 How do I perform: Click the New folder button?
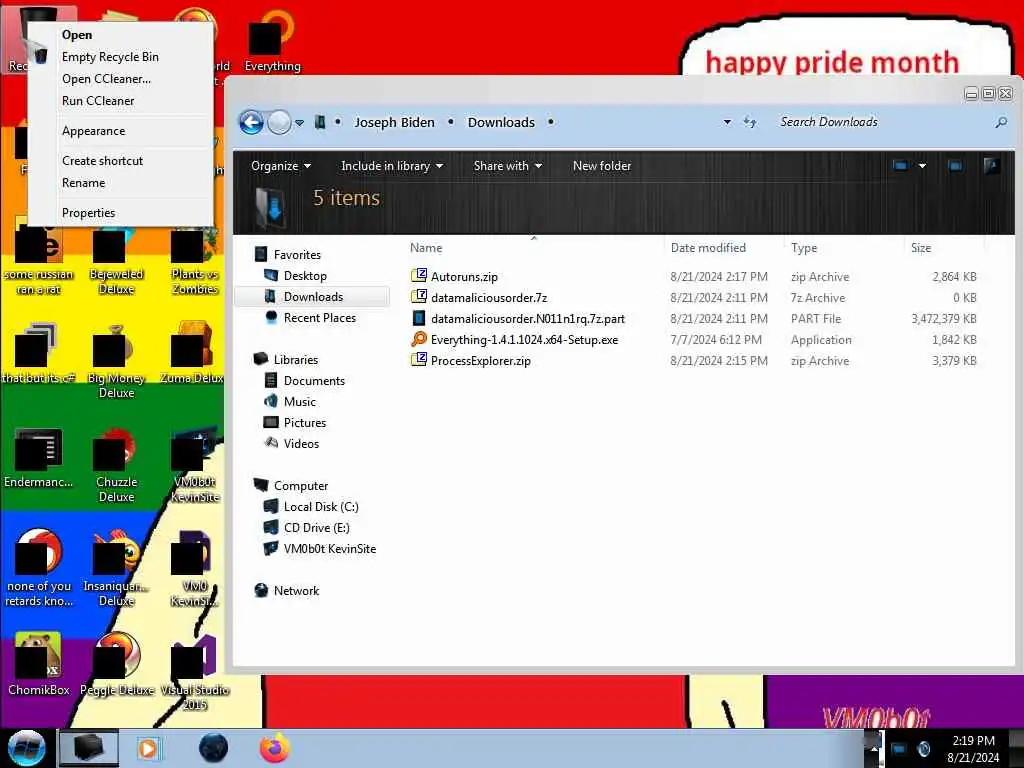[601, 166]
